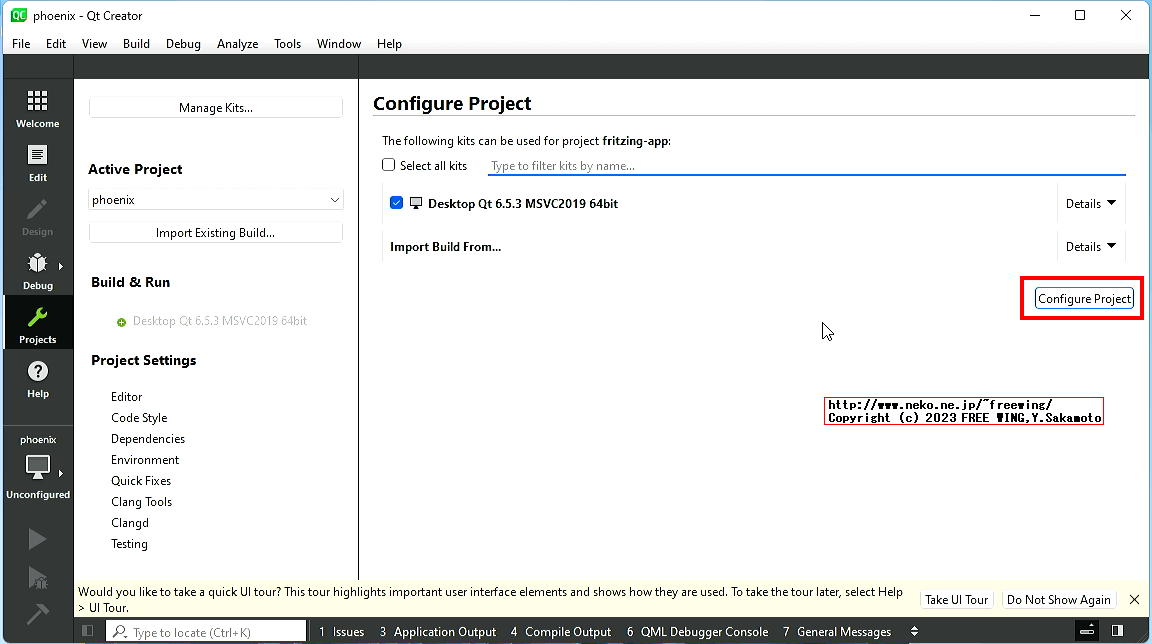Image resolution: width=1152 pixels, height=644 pixels.
Task: Uncheck Desktop Qt 6.5.3 MSVC2019 64bit kit
Action: [x=397, y=203]
